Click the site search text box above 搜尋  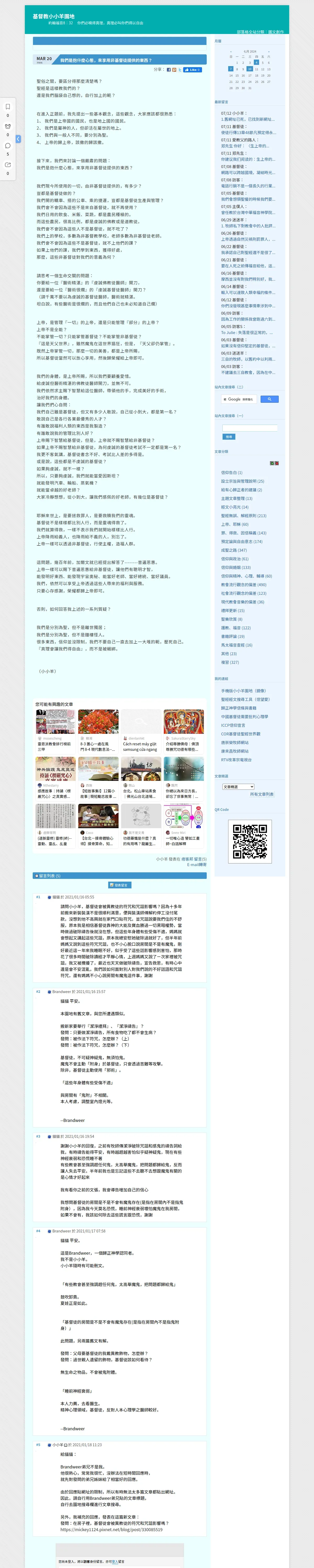250,428
